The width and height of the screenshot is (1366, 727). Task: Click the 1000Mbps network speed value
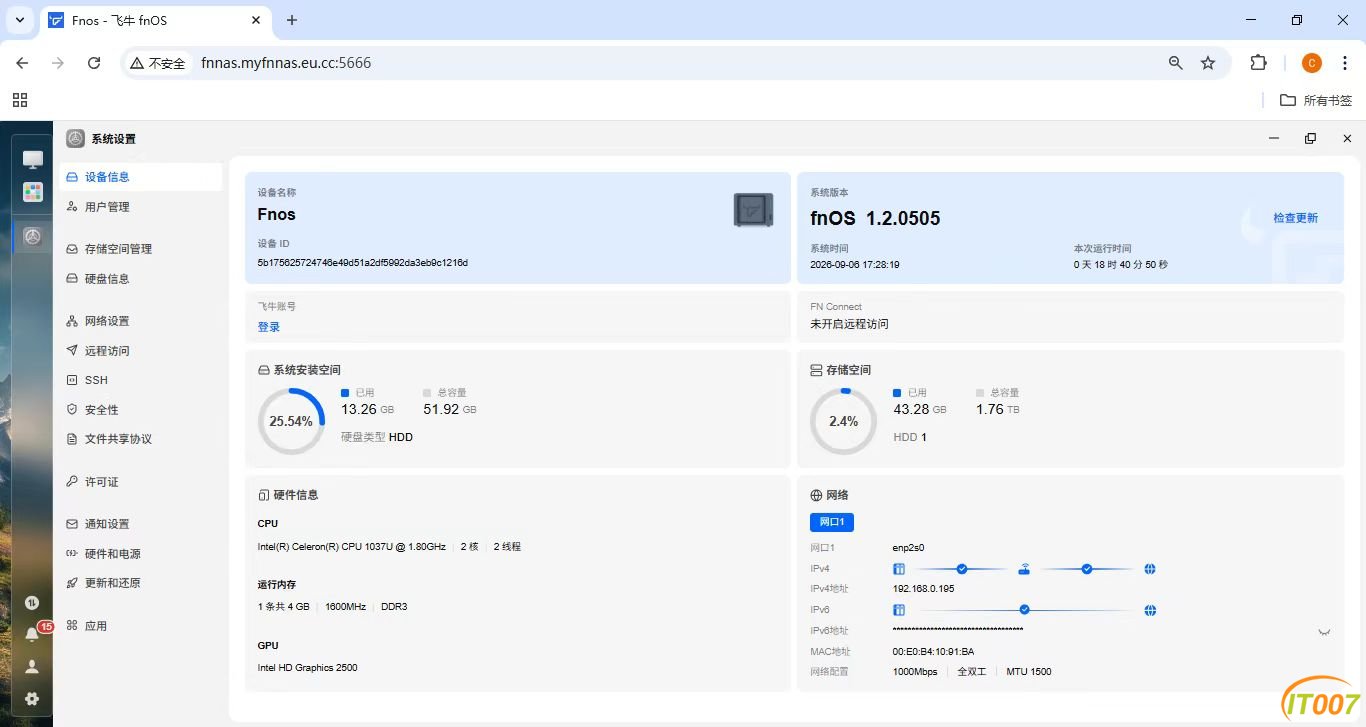click(x=915, y=672)
